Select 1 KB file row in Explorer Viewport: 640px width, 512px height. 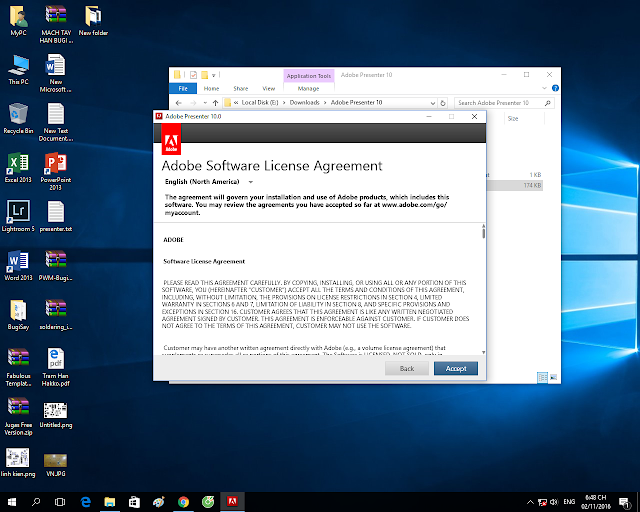click(515, 175)
